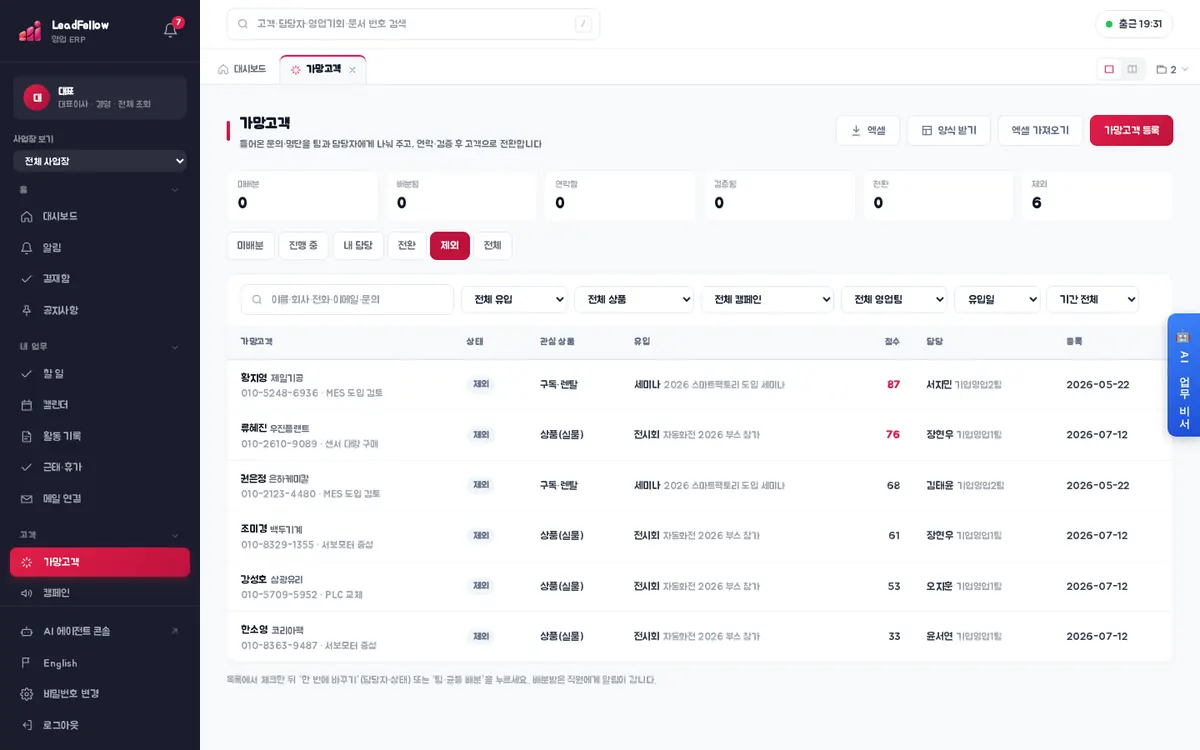Launch AI 에이전트 콘솔 from sidebar
1200x750 pixels.
pyautogui.click(x=100, y=631)
